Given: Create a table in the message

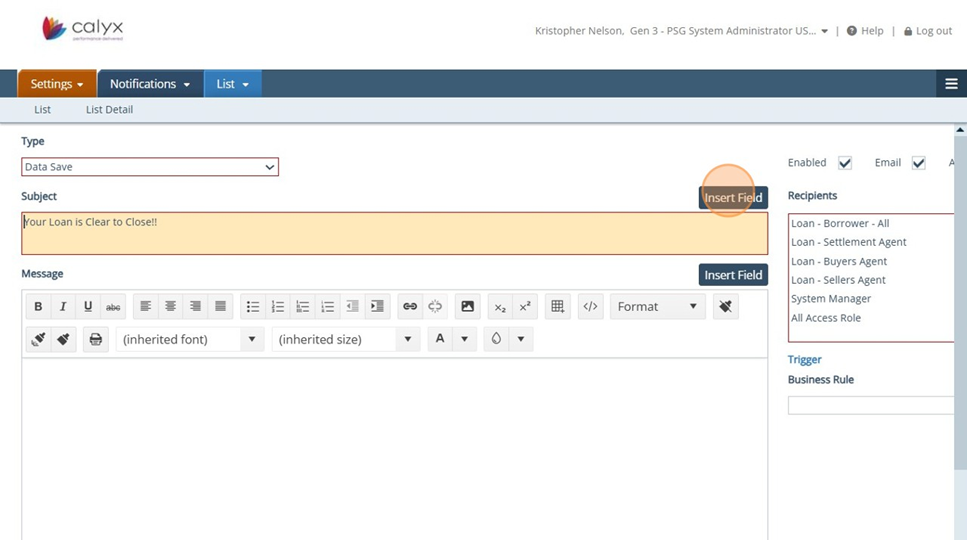Looking at the screenshot, I should coord(558,307).
